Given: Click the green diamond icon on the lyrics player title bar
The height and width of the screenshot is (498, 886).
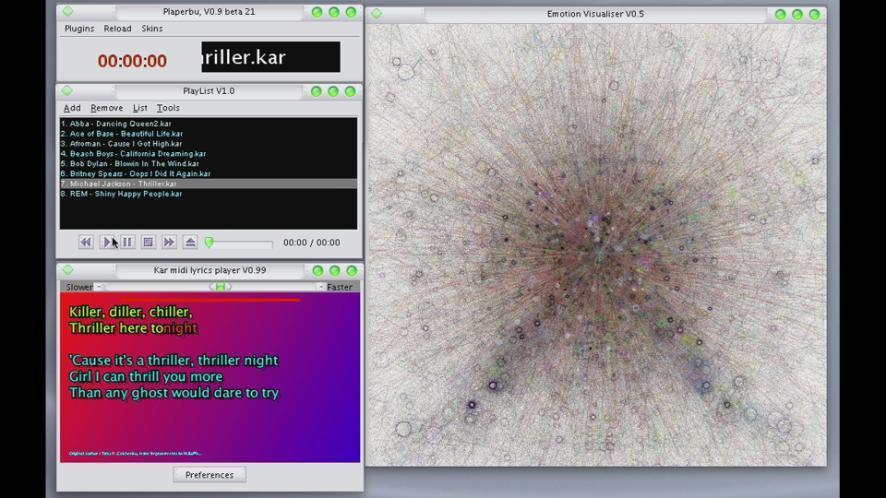Looking at the screenshot, I should point(68,270).
